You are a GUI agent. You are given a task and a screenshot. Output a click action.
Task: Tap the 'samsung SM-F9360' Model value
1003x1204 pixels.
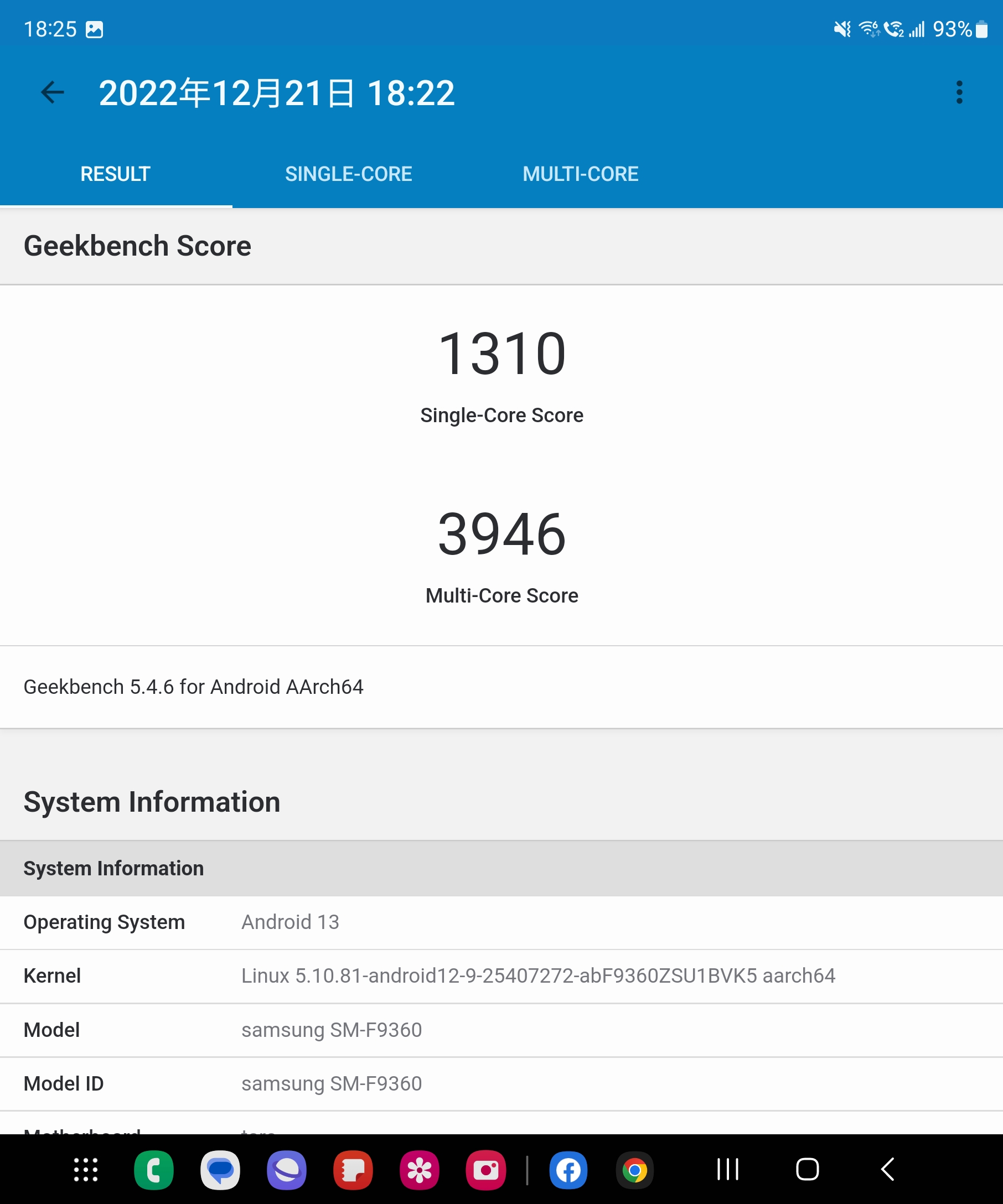click(332, 1030)
